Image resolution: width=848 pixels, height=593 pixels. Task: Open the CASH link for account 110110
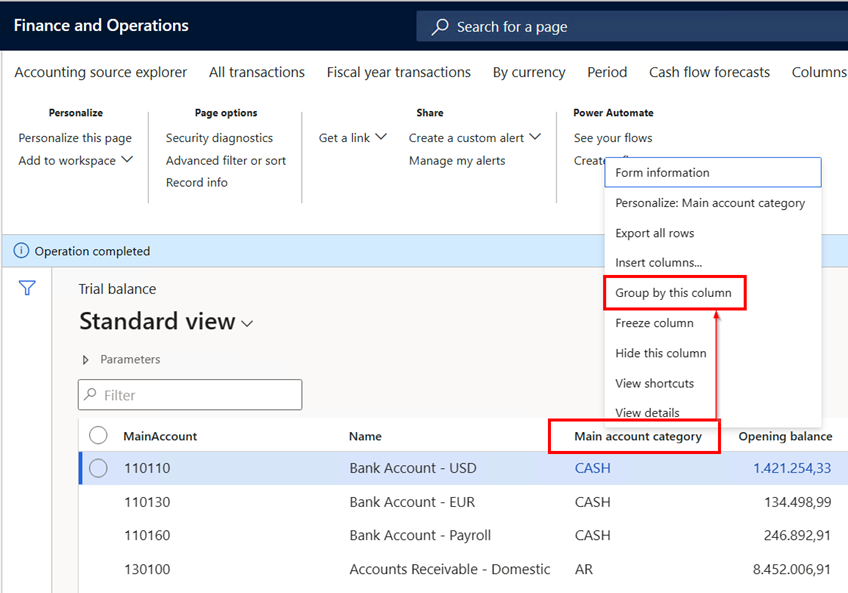[592, 468]
